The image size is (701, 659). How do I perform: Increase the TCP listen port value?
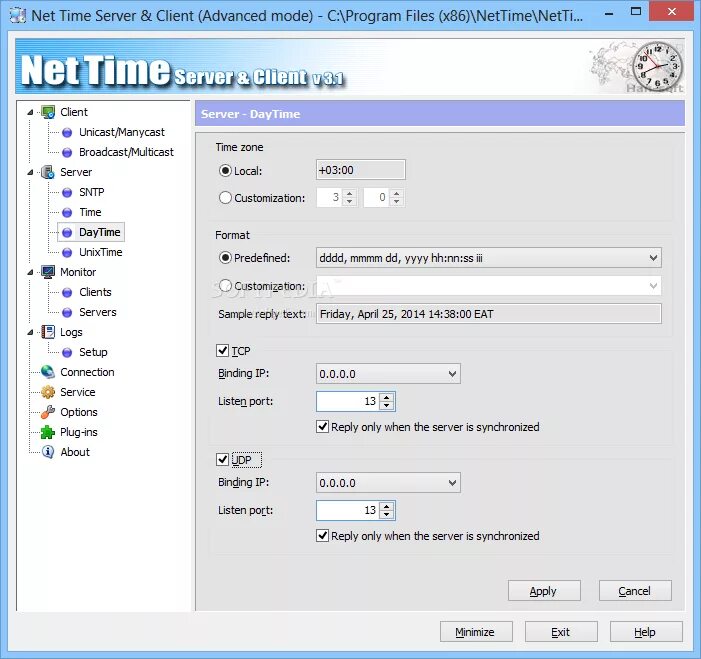click(386, 397)
